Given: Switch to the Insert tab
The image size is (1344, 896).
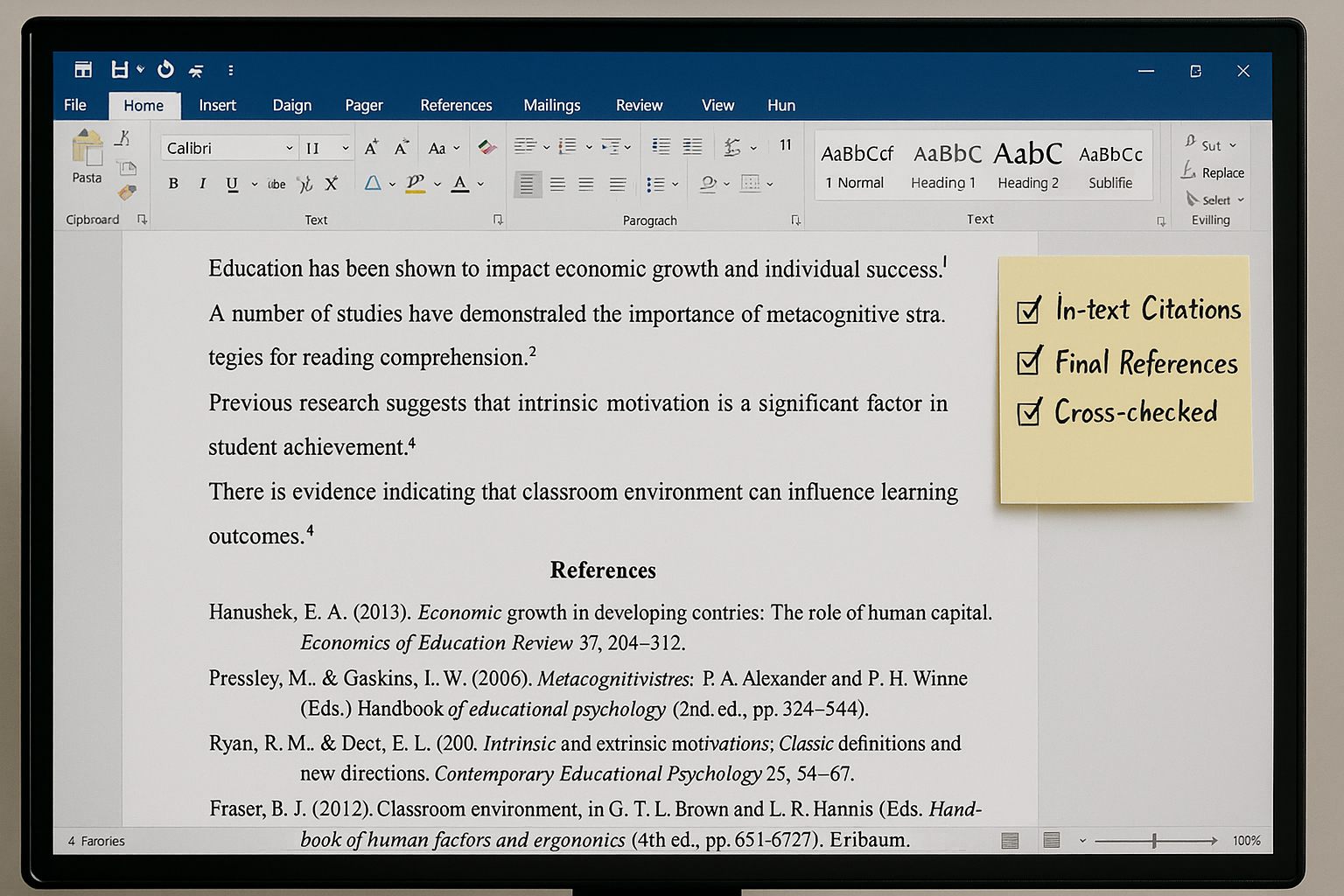Looking at the screenshot, I should point(217,105).
